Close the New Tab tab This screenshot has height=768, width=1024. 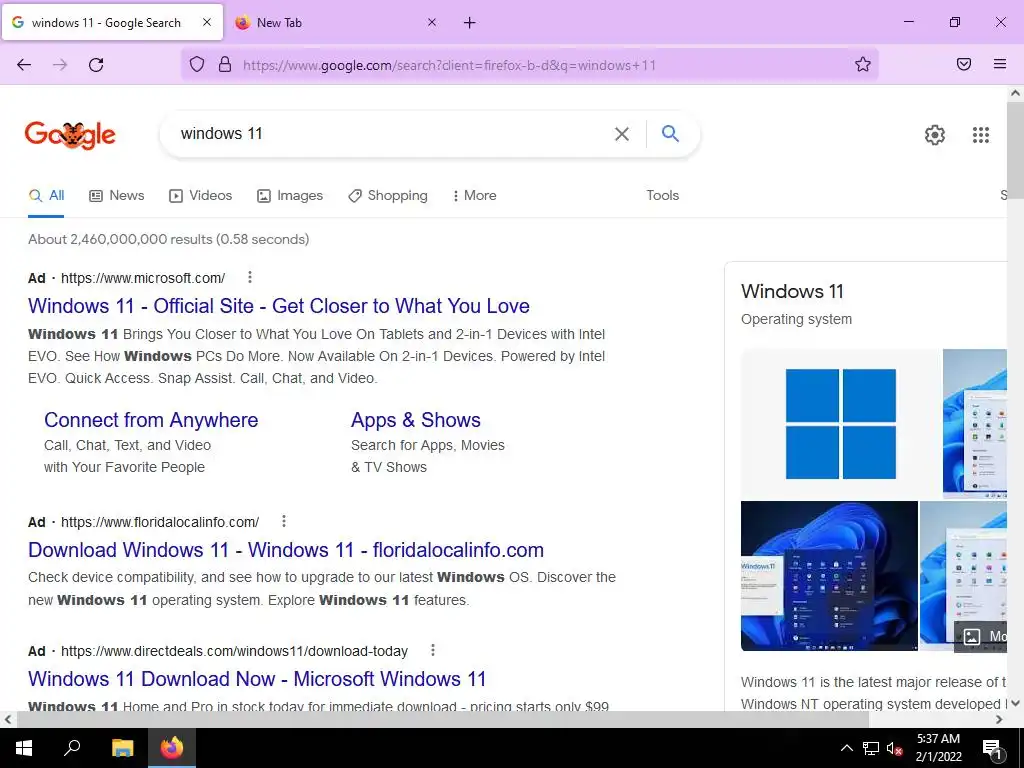[432, 22]
